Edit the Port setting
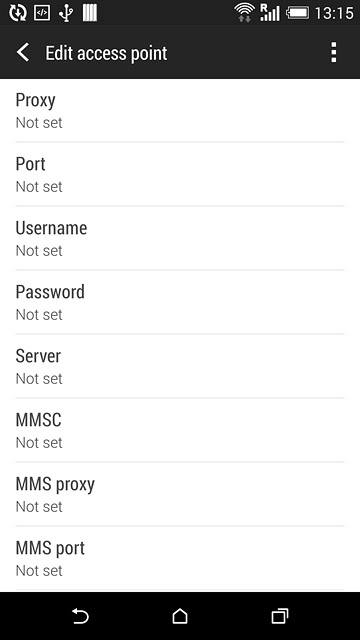The image size is (360, 640). pyautogui.click(x=180, y=174)
